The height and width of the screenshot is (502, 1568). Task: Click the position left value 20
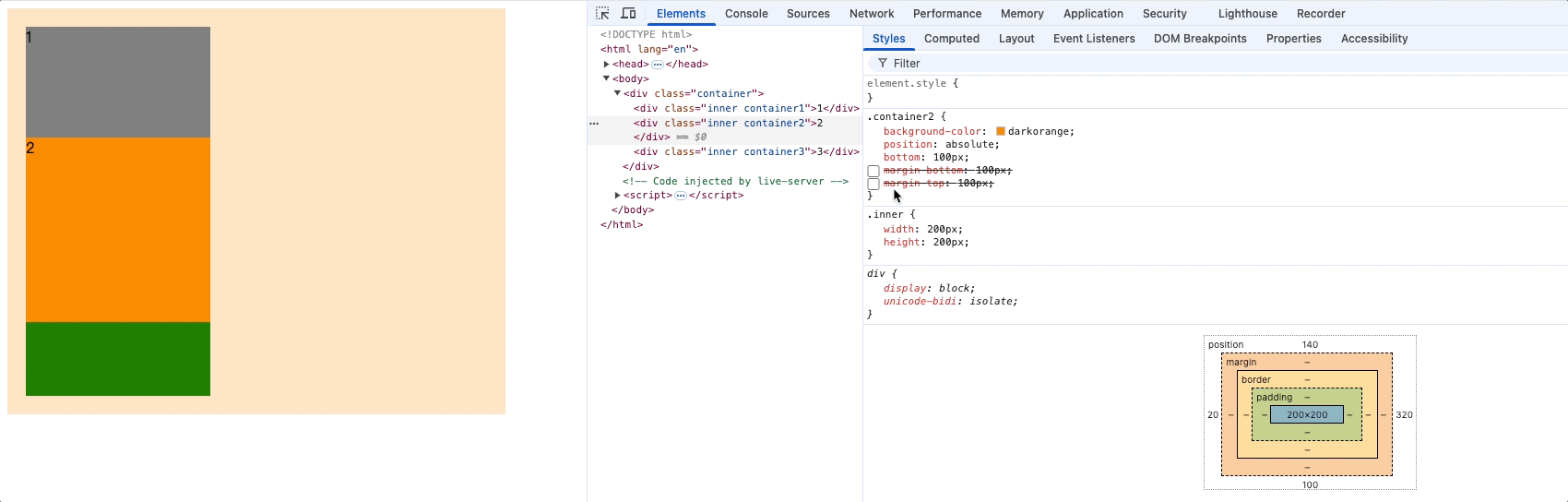(1213, 414)
